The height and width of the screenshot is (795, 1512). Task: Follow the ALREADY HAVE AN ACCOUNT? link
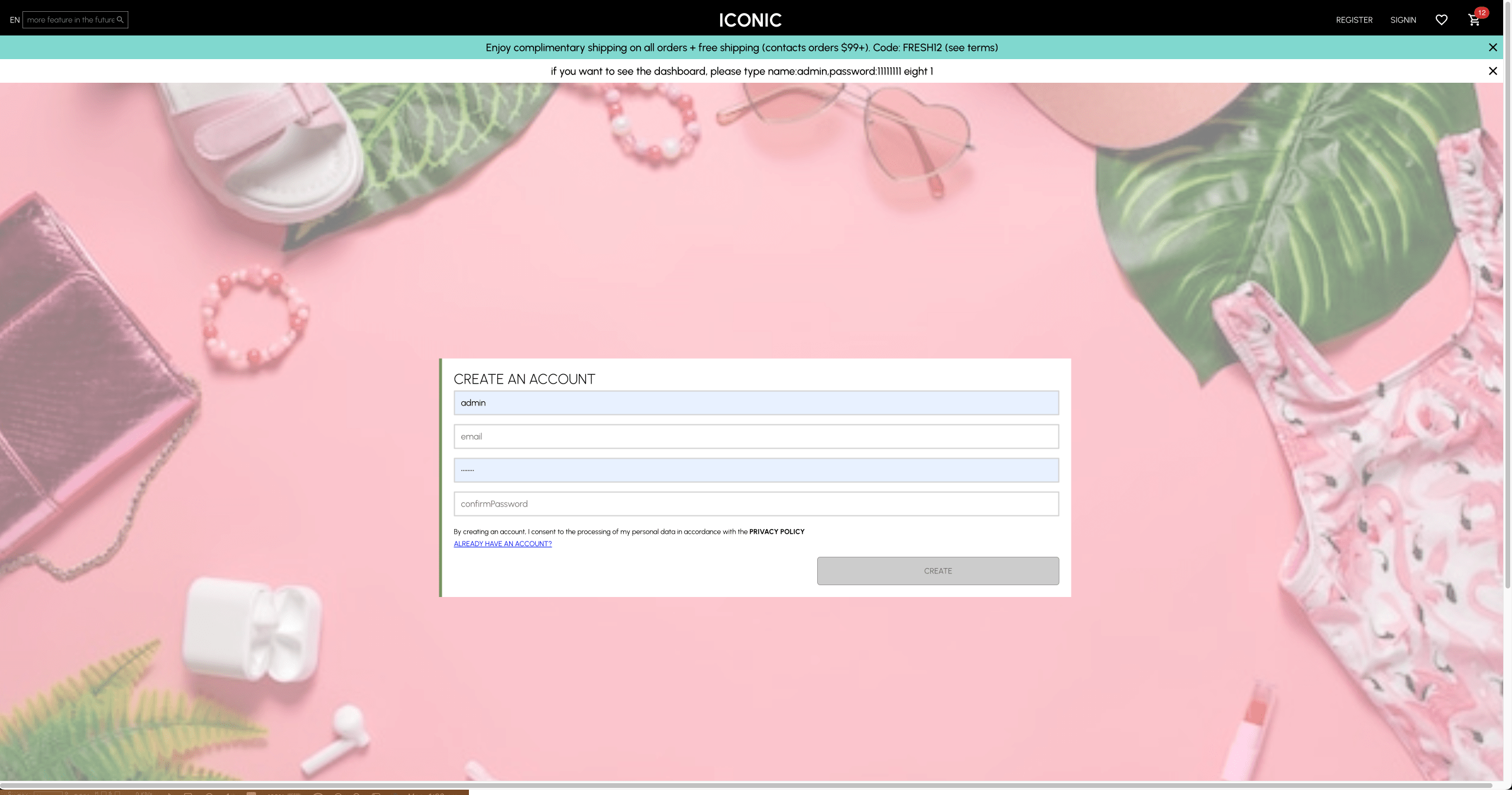(502, 544)
